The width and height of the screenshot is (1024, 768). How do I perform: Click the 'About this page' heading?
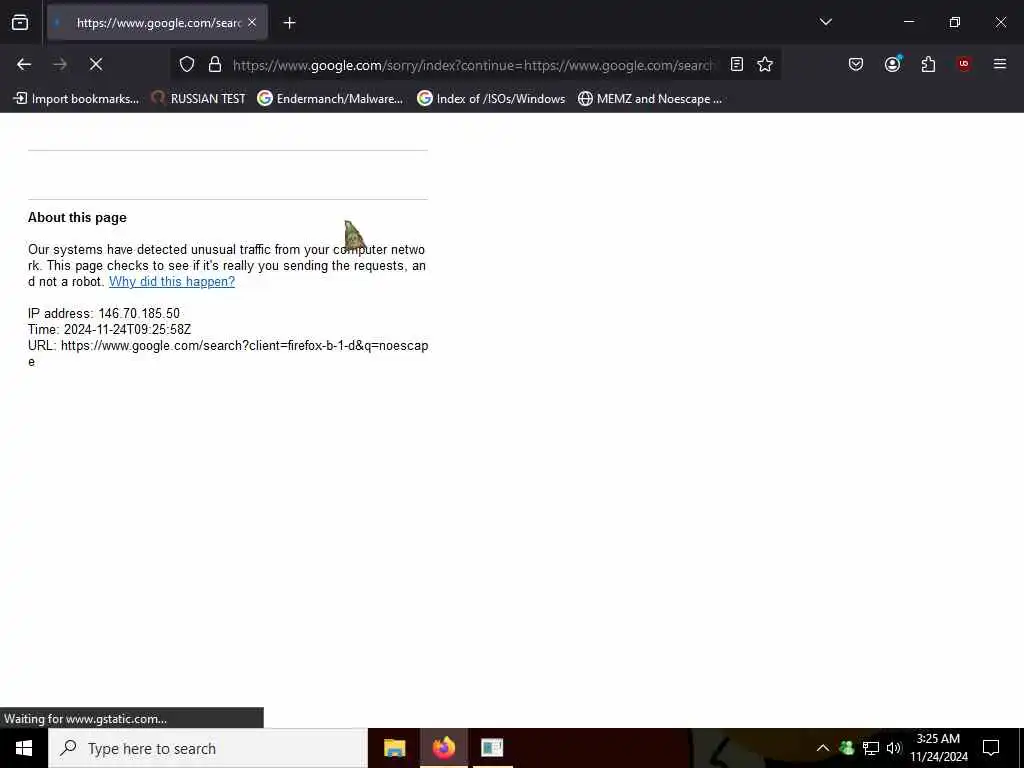77,217
